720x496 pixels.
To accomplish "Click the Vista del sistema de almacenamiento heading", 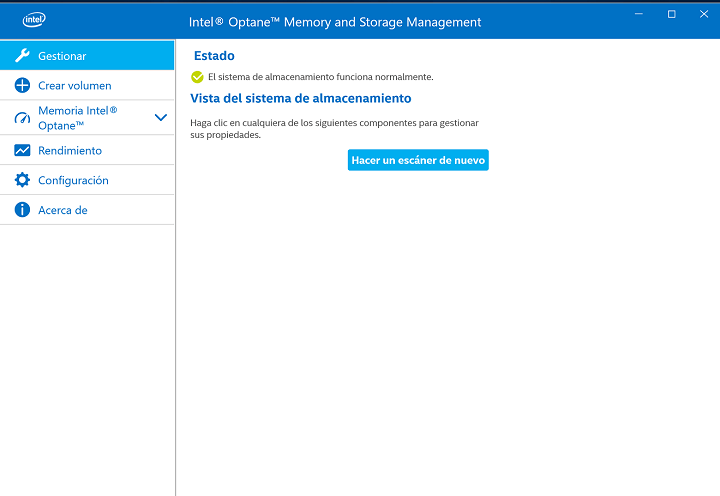I will [300, 99].
